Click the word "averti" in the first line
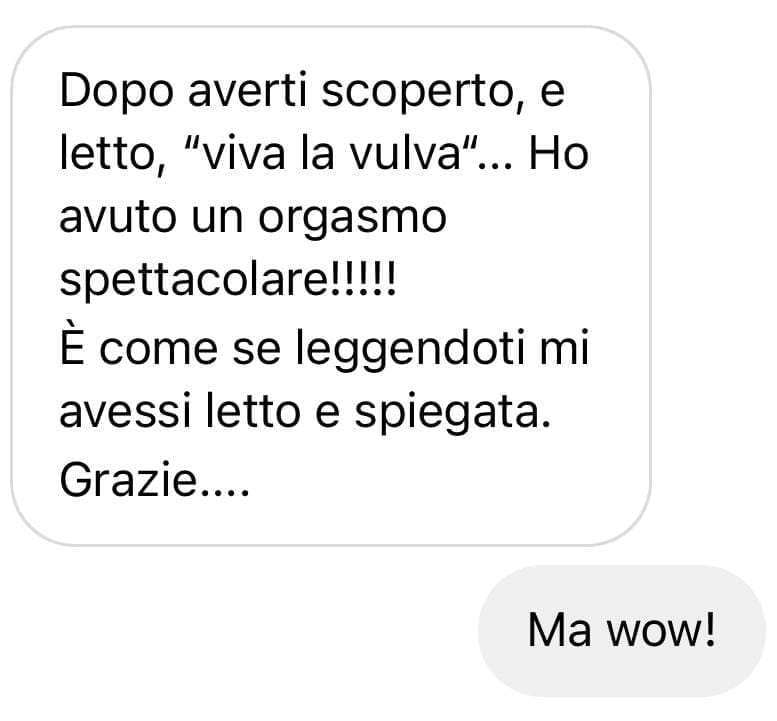This screenshot has height=721, width=777. click(248, 91)
